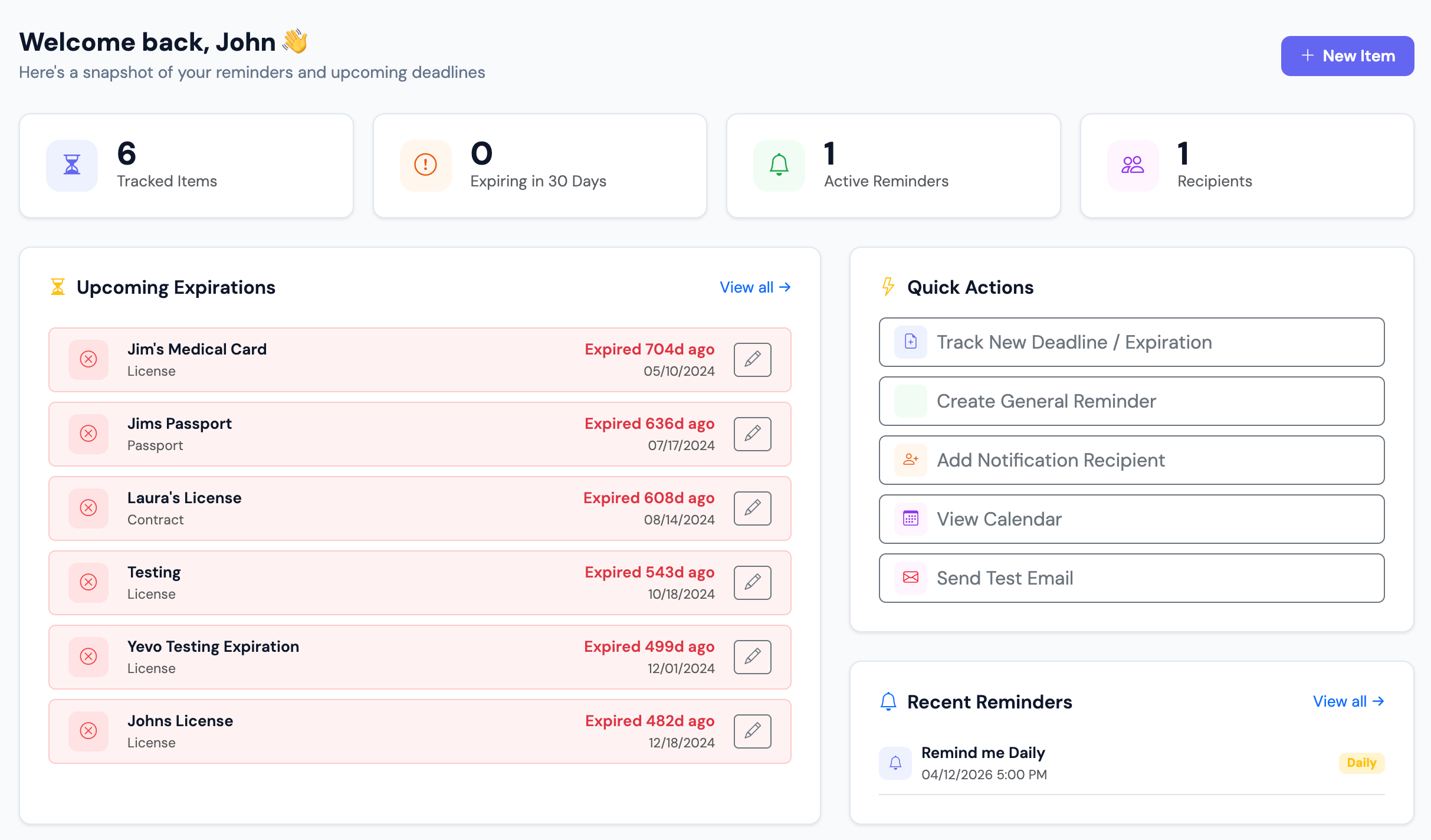The width and height of the screenshot is (1431, 840).
Task: Click the document-plus icon in Track New Deadline
Action: [x=911, y=342]
